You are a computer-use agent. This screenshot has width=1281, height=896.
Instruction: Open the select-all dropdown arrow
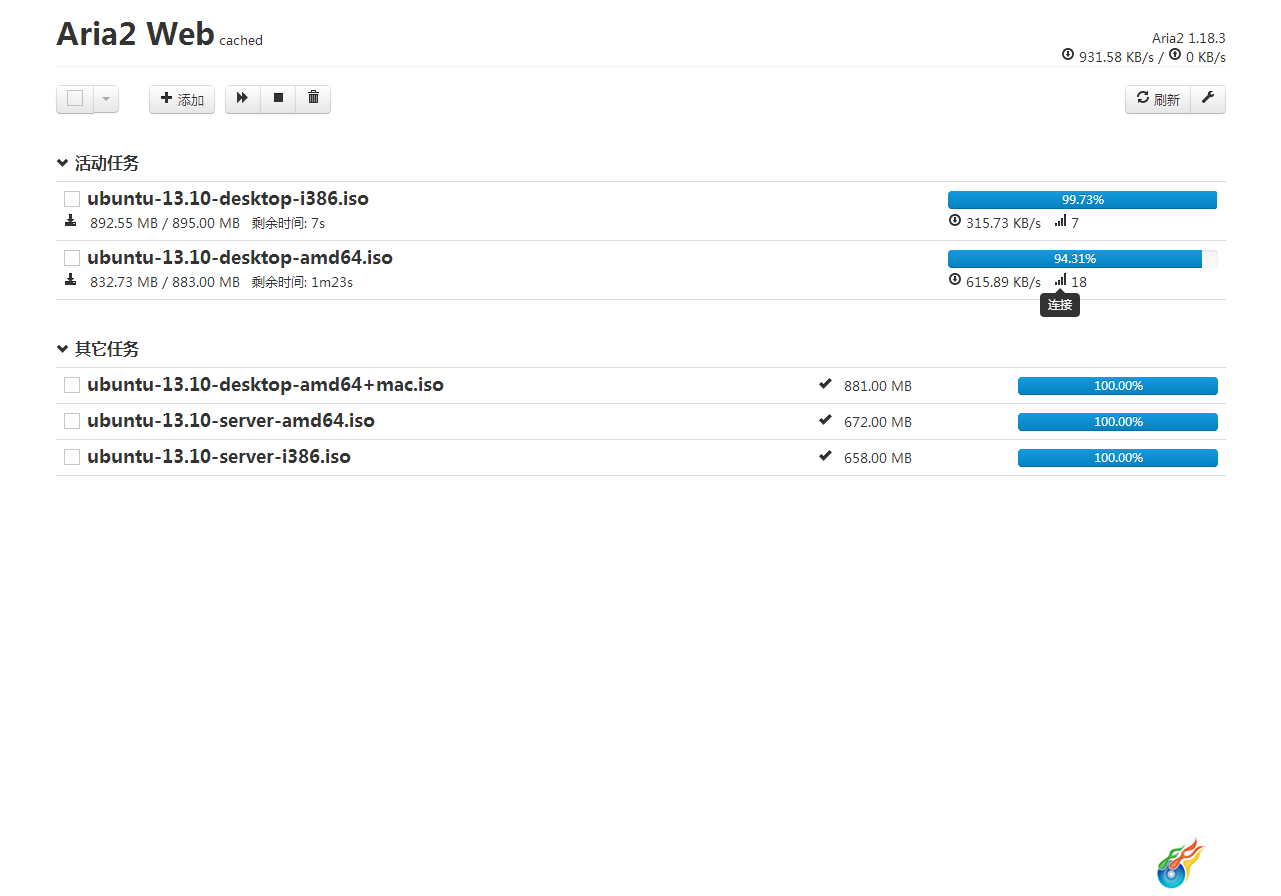coord(106,99)
